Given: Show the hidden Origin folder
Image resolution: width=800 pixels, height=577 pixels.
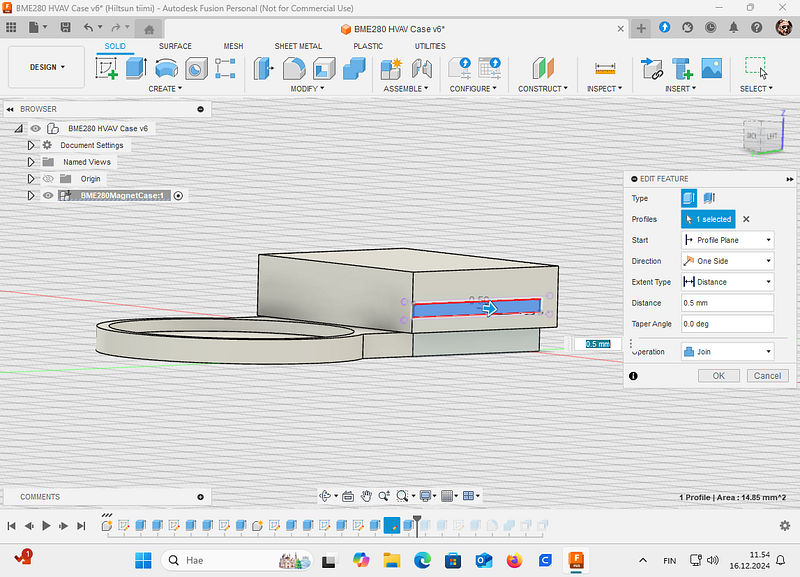Looking at the screenshot, I should point(48,179).
